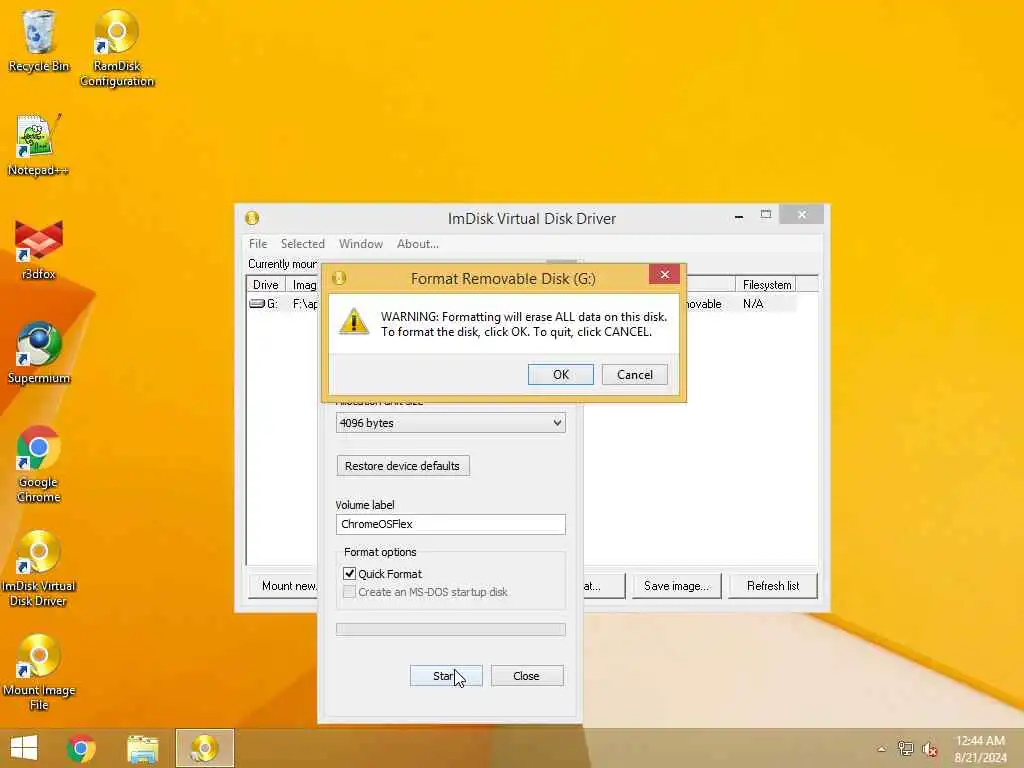Screen dimensions: 1024x768
Task: Cancel the format warning
Action: [x=635, y=374]
